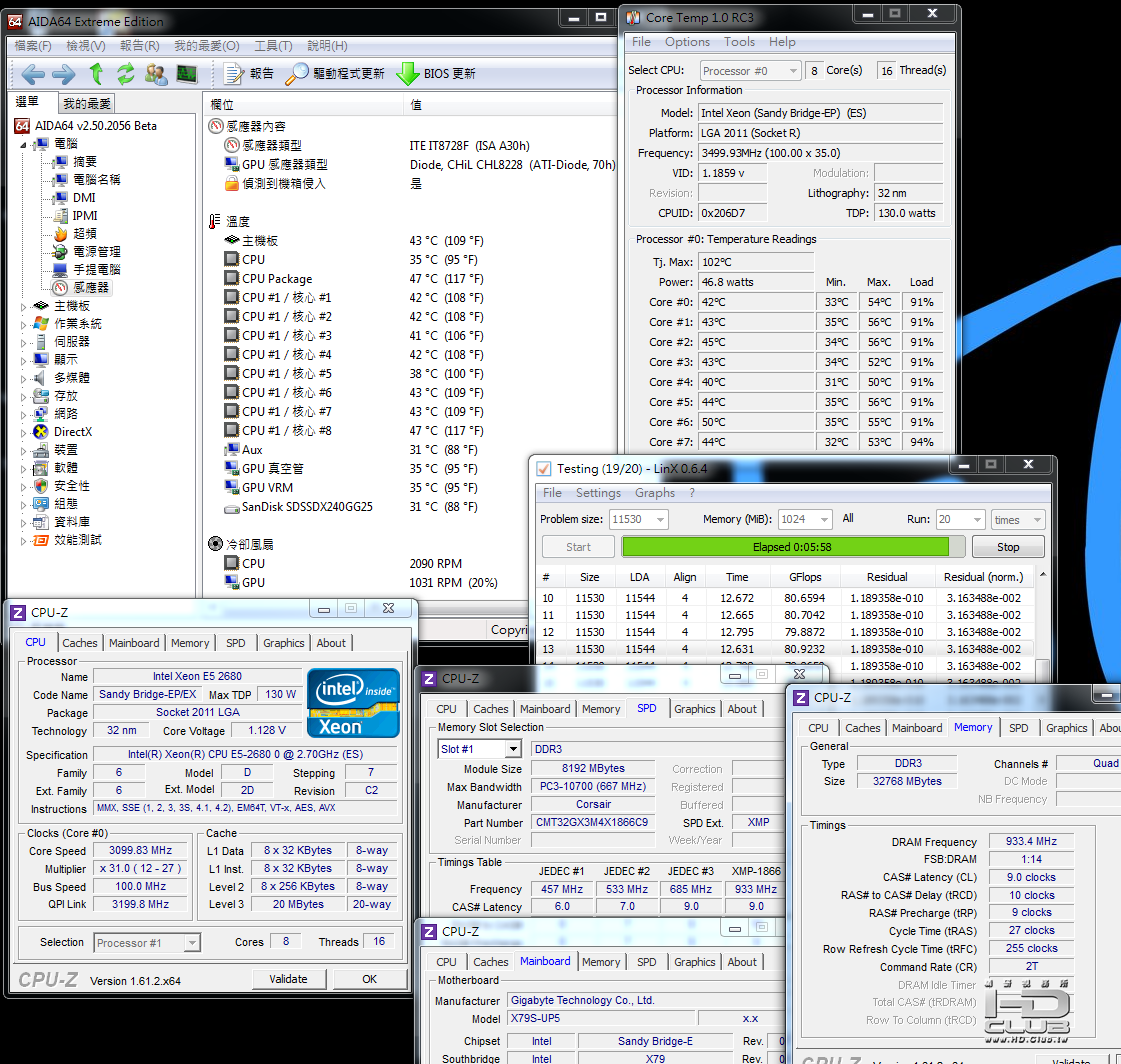Click BIOS 更新 green download arrow
The width and height of the screenshot is (1121, 1064).
(408, 74)
